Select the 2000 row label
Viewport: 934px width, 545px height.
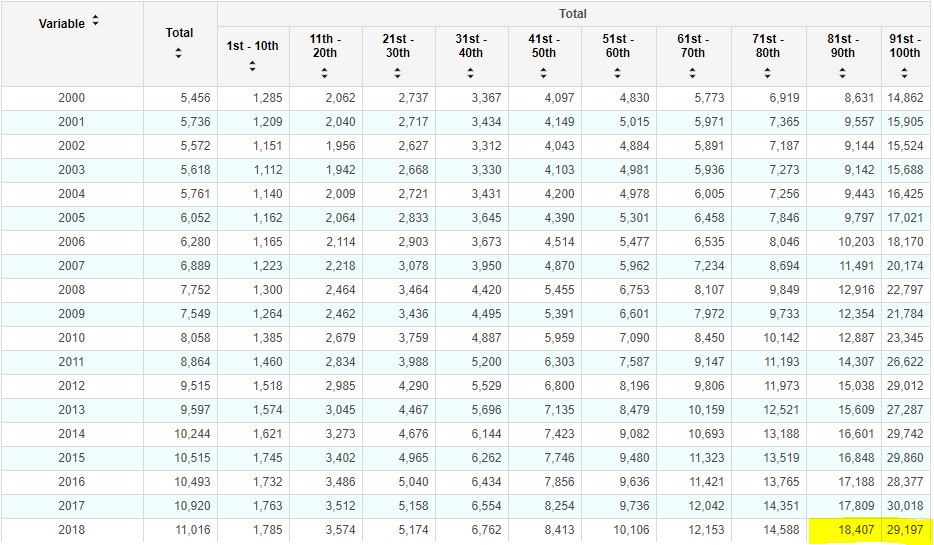72,98
